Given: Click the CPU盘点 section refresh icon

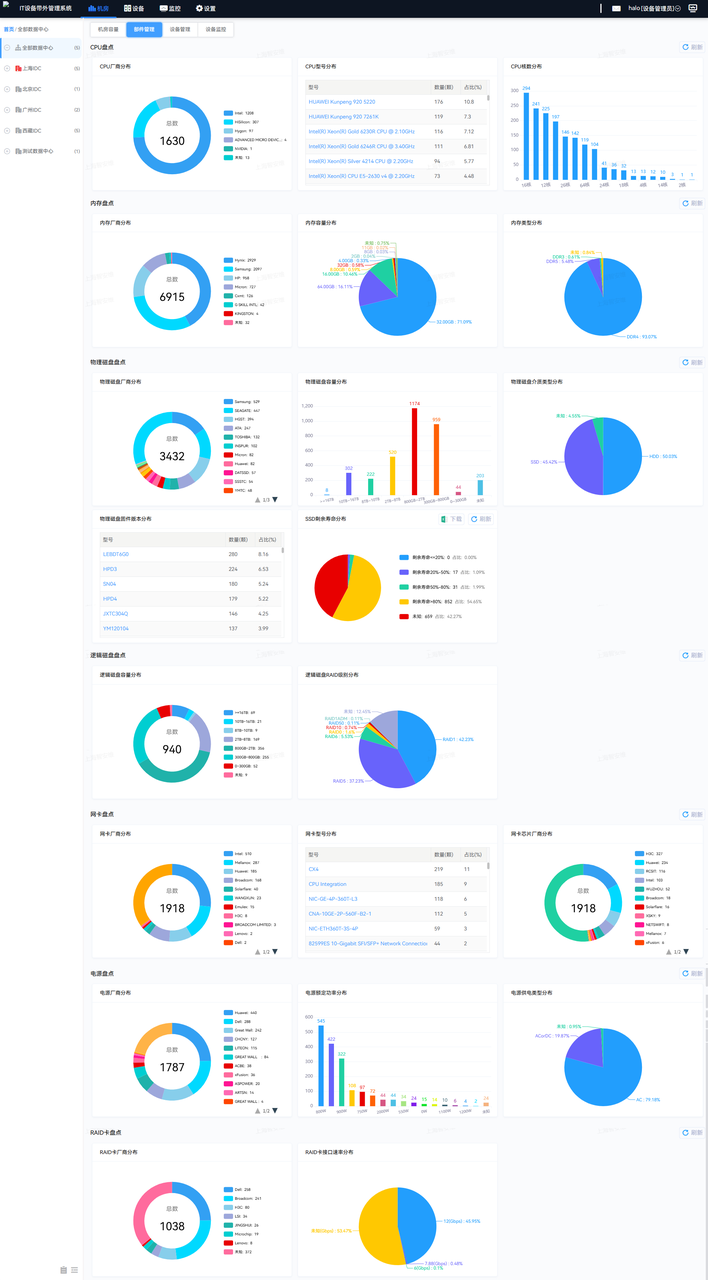Looking at the screenshot, I should click(685, 47).
